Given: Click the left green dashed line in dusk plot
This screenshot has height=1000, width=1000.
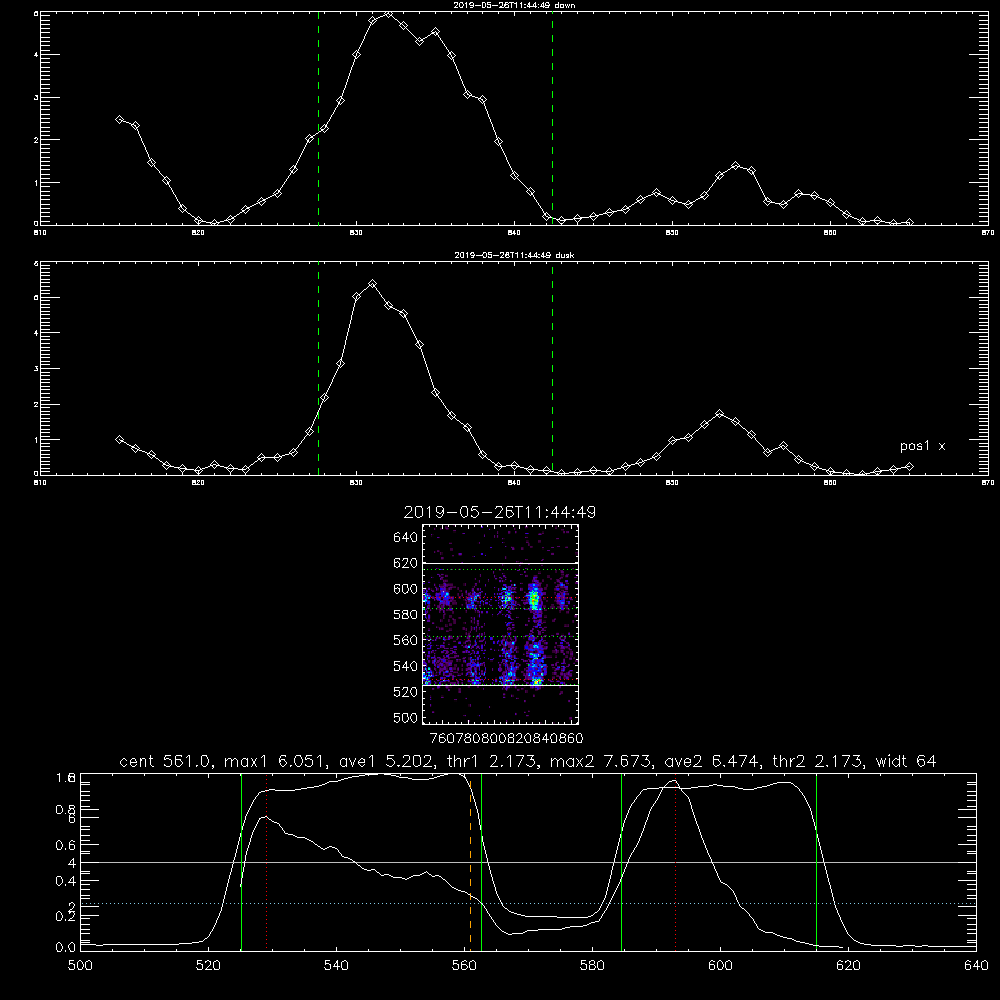Looking at the screenshot, I should (x=318, y=368).
